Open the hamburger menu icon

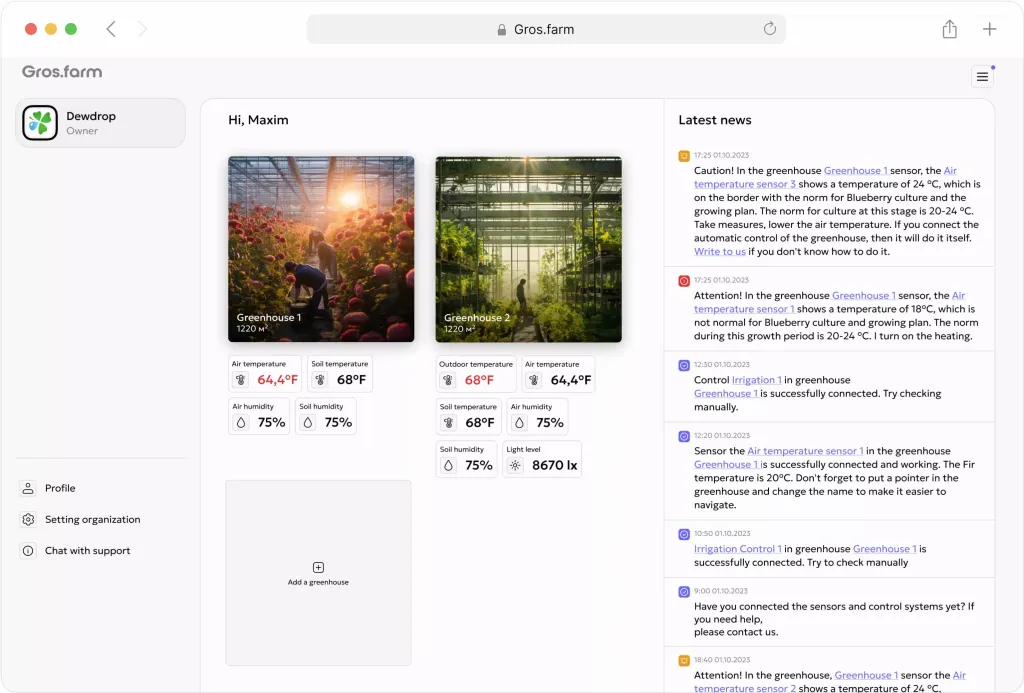pyautogui.click(x=982, y=77)
